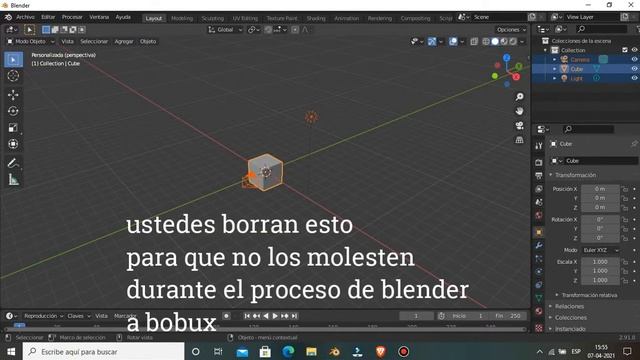Switch to the Modeling workspace tab
The height and width of the screenshot is (360, 640).
tap(182, 18)
